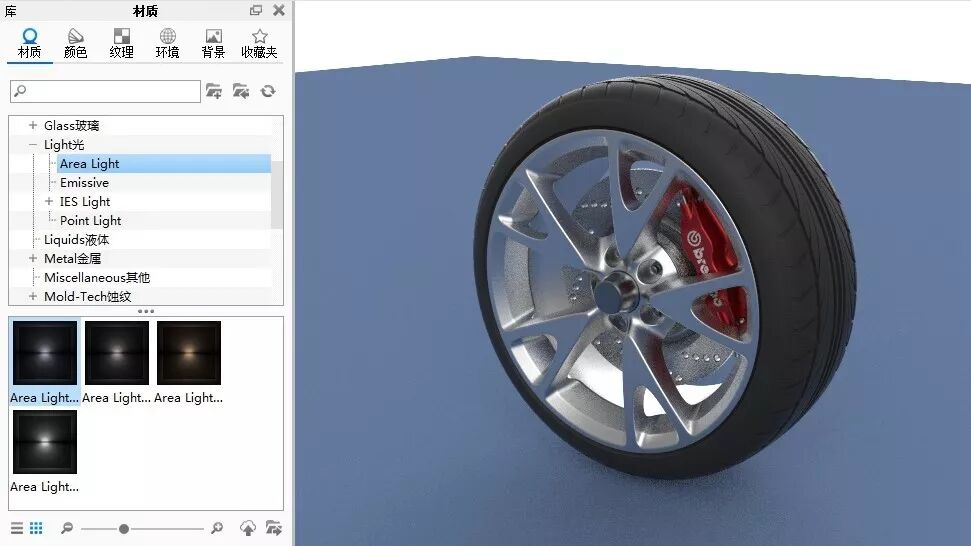Open the 收藏夹 favorites tab
Screen dimensions: 971x546
[x=259, y=43]
